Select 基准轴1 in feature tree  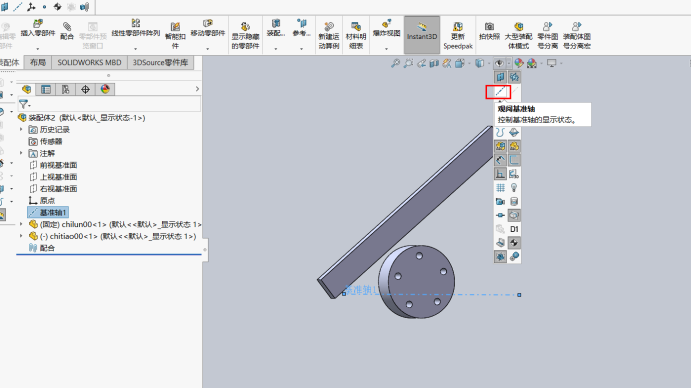(48, 212)
